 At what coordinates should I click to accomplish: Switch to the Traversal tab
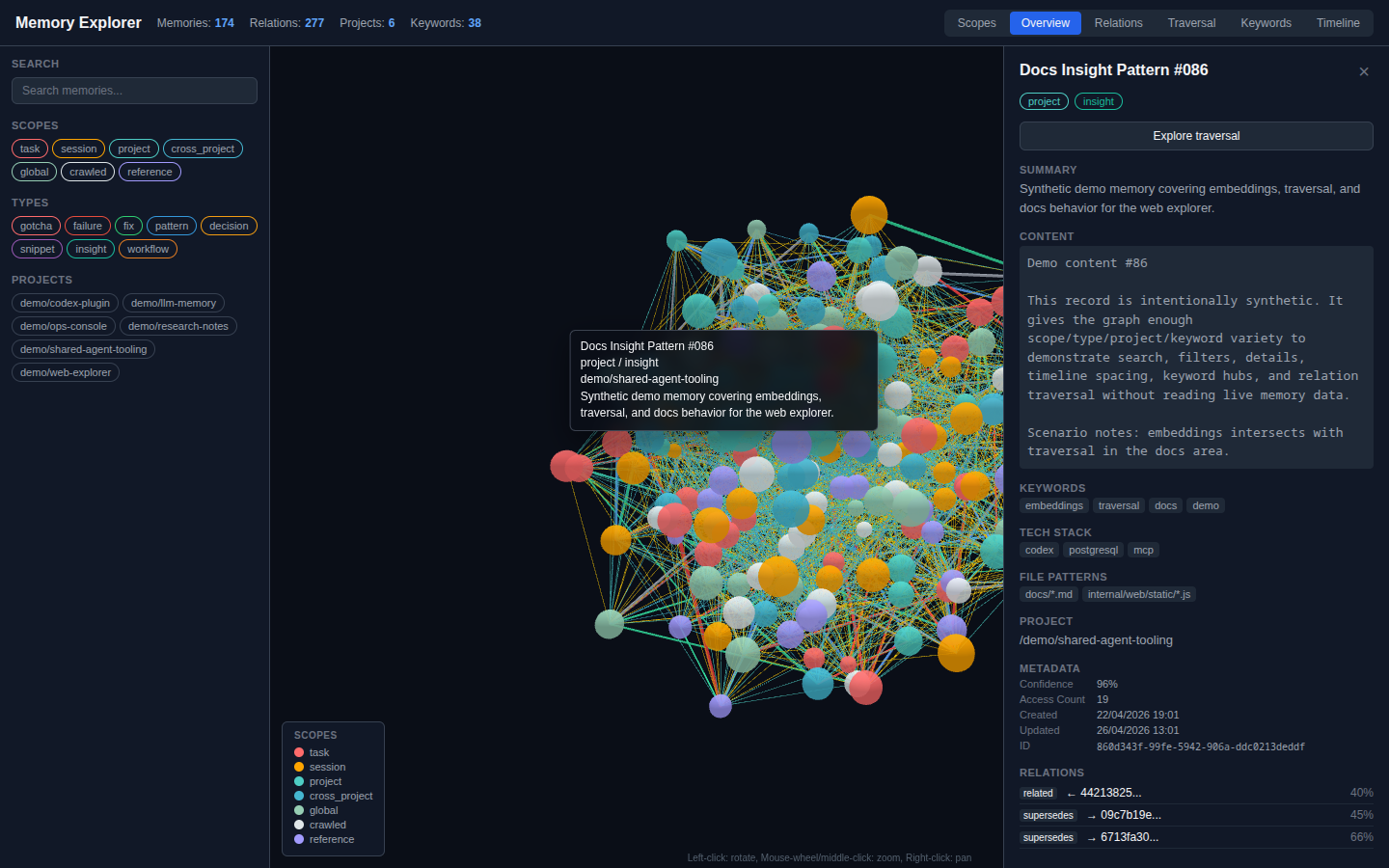coord(1191,23)
